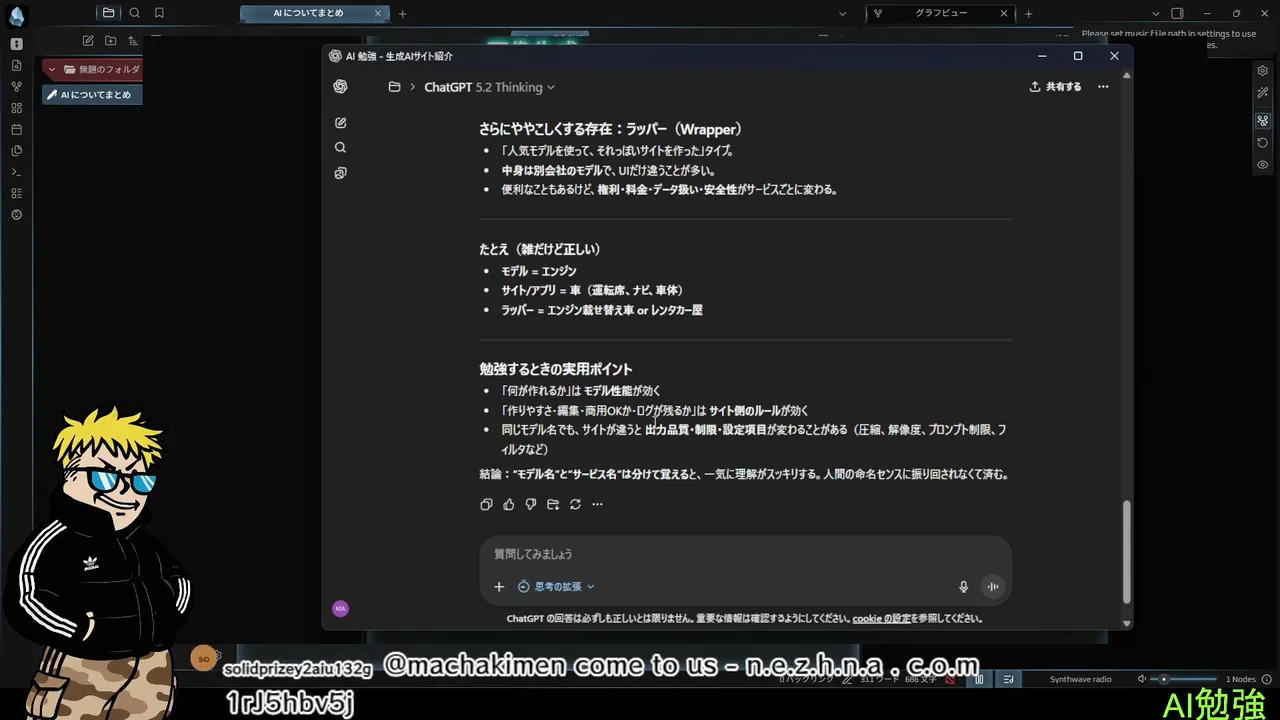Open the ChatGPT 5.2 Thinking model dropdown
The image size is (1280, 720).
[490, 87]
